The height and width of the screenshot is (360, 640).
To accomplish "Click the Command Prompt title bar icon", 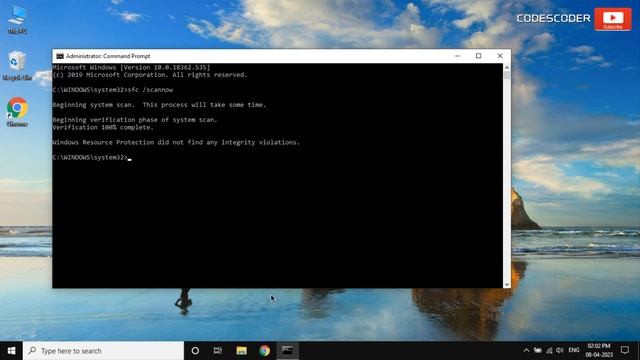I will (60, 56).
